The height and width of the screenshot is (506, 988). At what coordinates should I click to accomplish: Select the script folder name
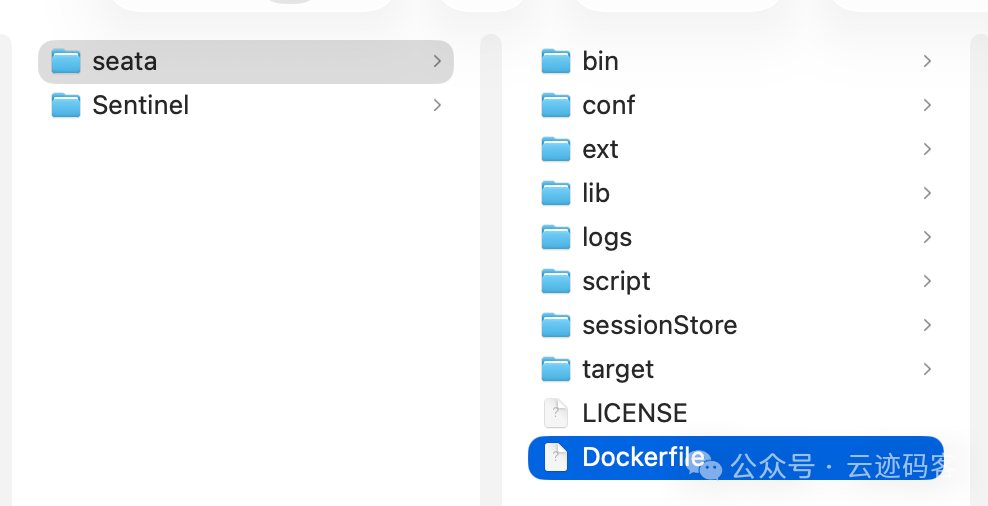(616, 281)
